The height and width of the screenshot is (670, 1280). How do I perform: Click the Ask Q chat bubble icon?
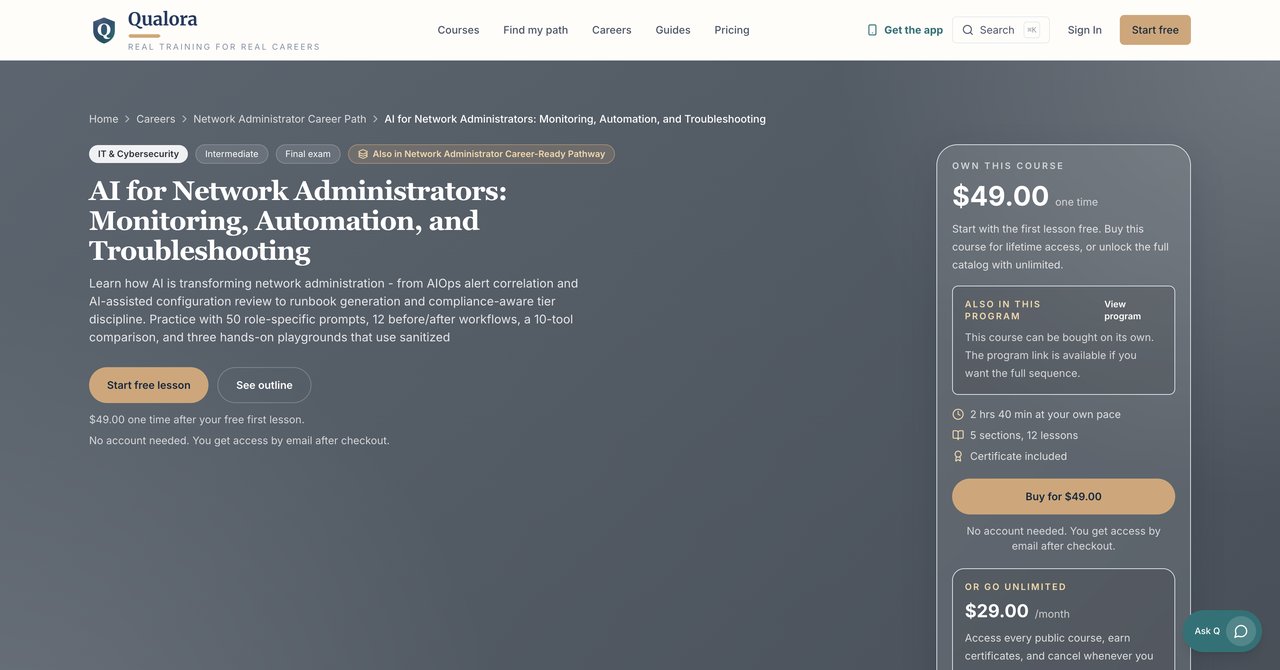(1241, 631)
